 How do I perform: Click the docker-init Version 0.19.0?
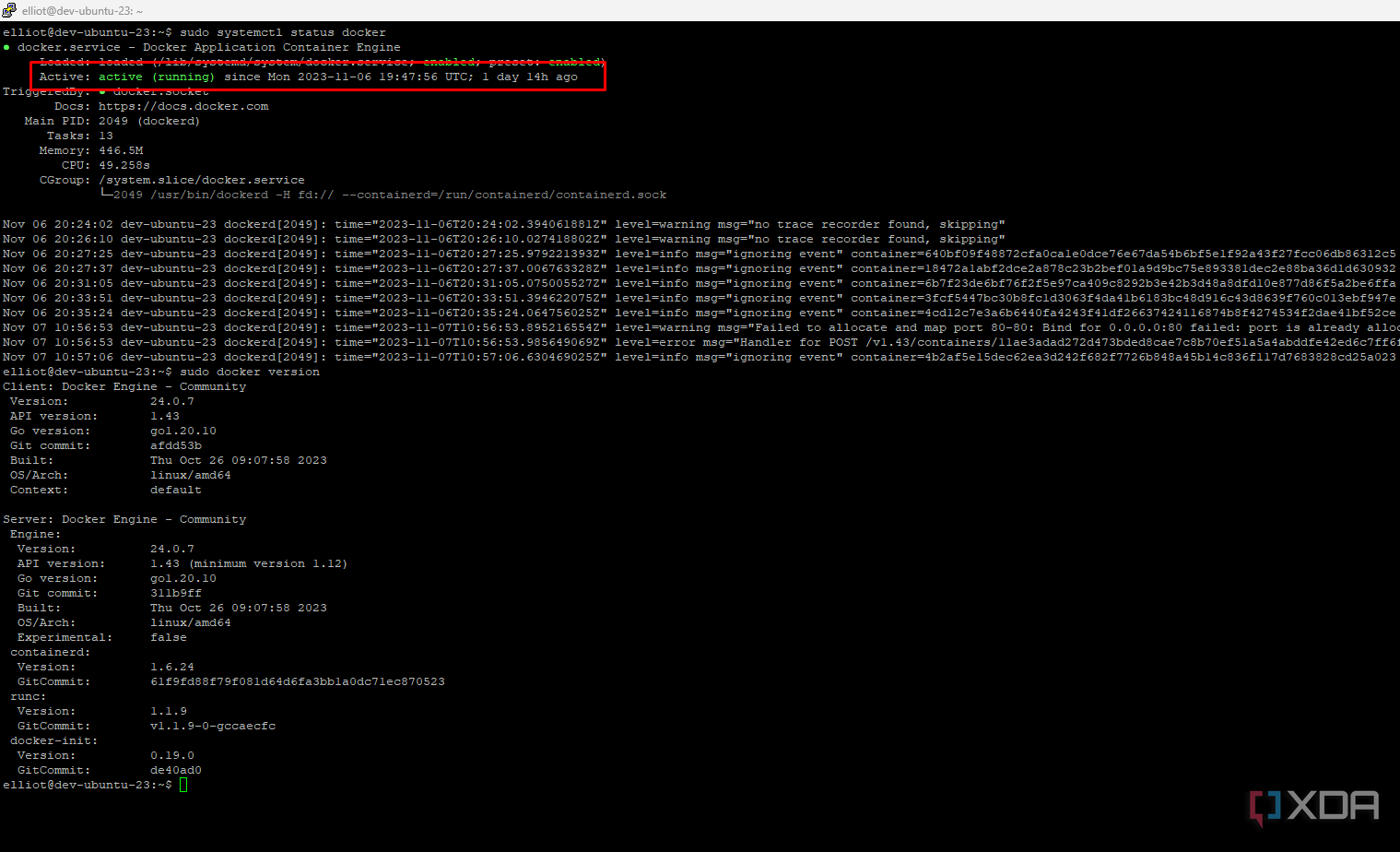172,755
